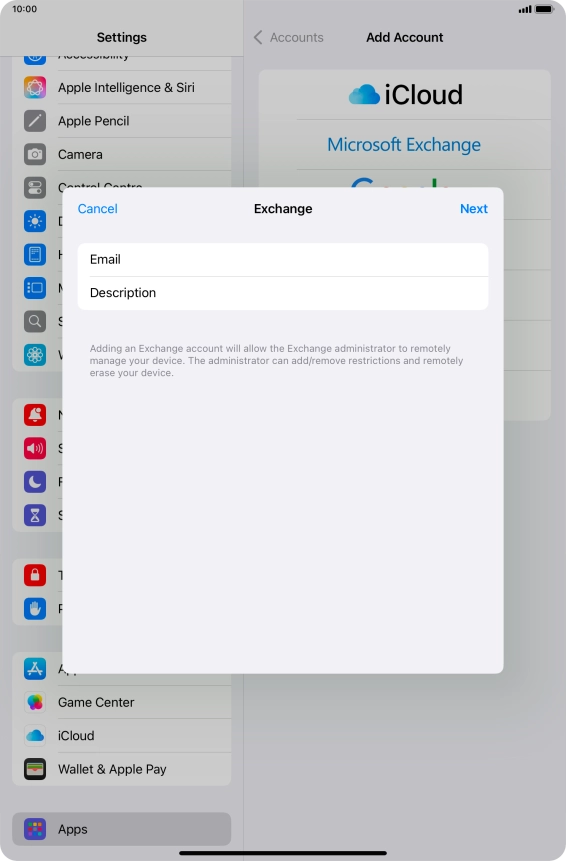This screenshot has height=861, width=566.
Task: Open Apple Pencil settings
Action: click(121, 121)
